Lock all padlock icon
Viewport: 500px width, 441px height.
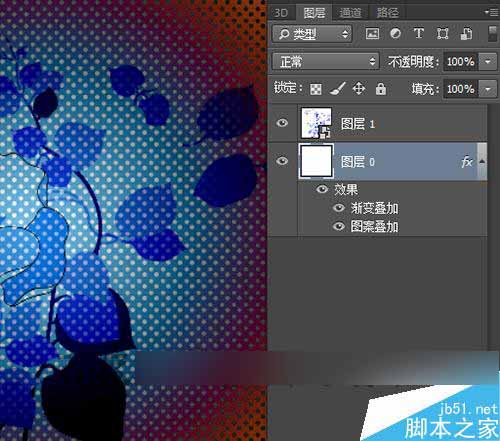pos(381,89)
